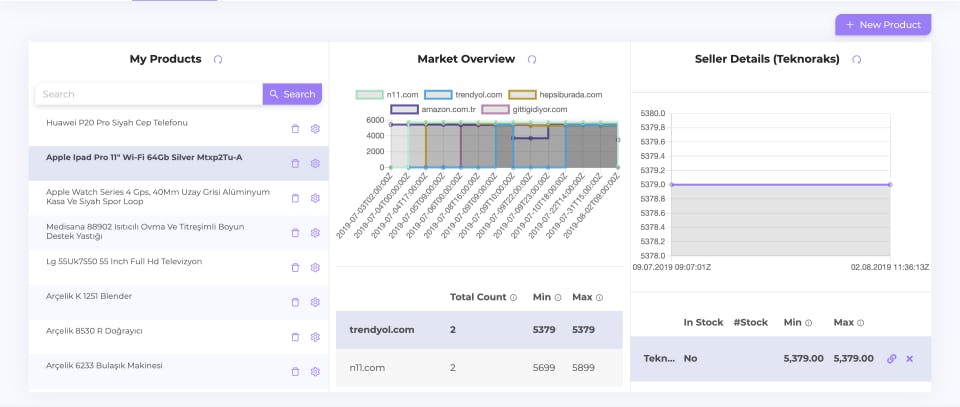Remove Teknoraks seller with X icon
960x407 pixels.
(909, 359)
